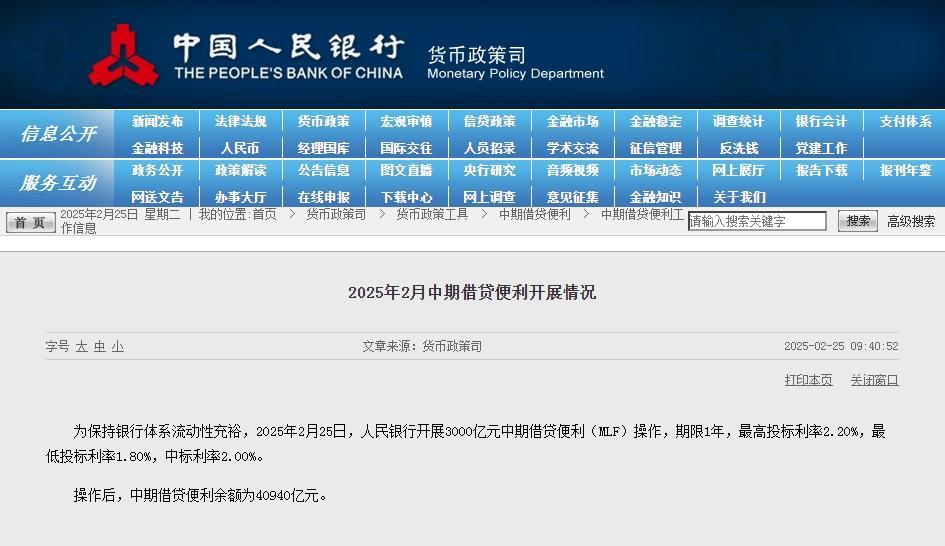This screenshot has width=945, height=546.
Task: Go to 人员招录 page
Action: point(489,148)
